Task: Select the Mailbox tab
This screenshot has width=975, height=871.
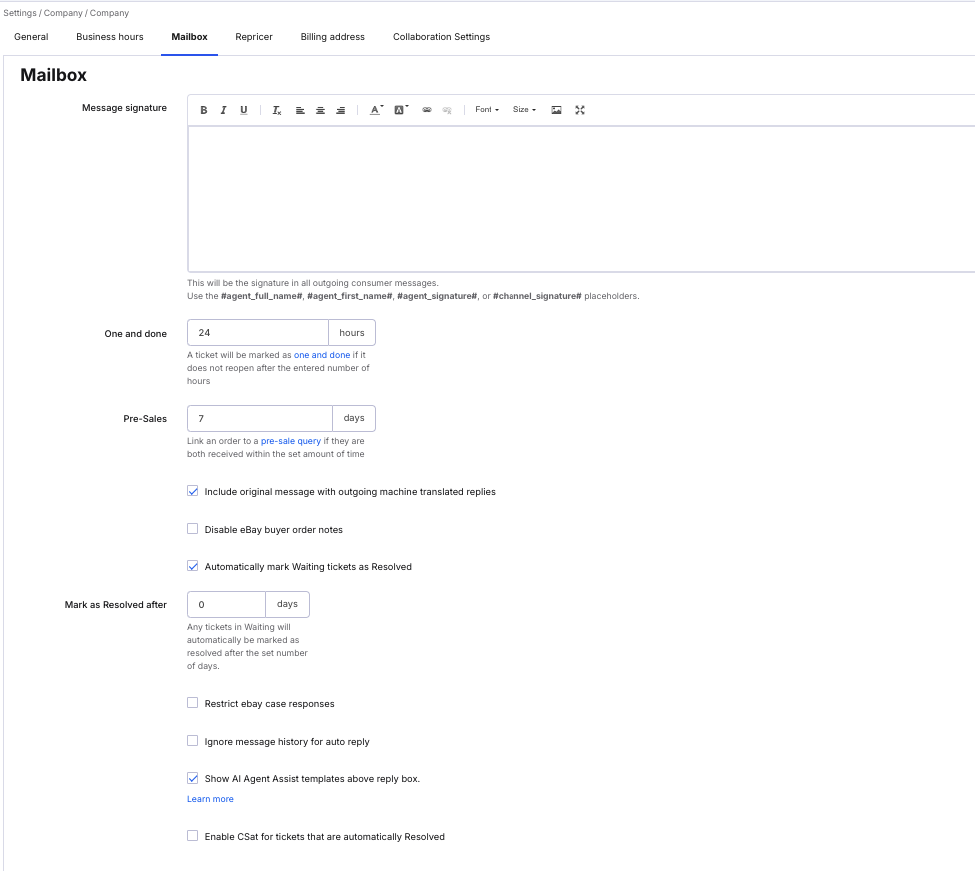Action: (189, 37)
